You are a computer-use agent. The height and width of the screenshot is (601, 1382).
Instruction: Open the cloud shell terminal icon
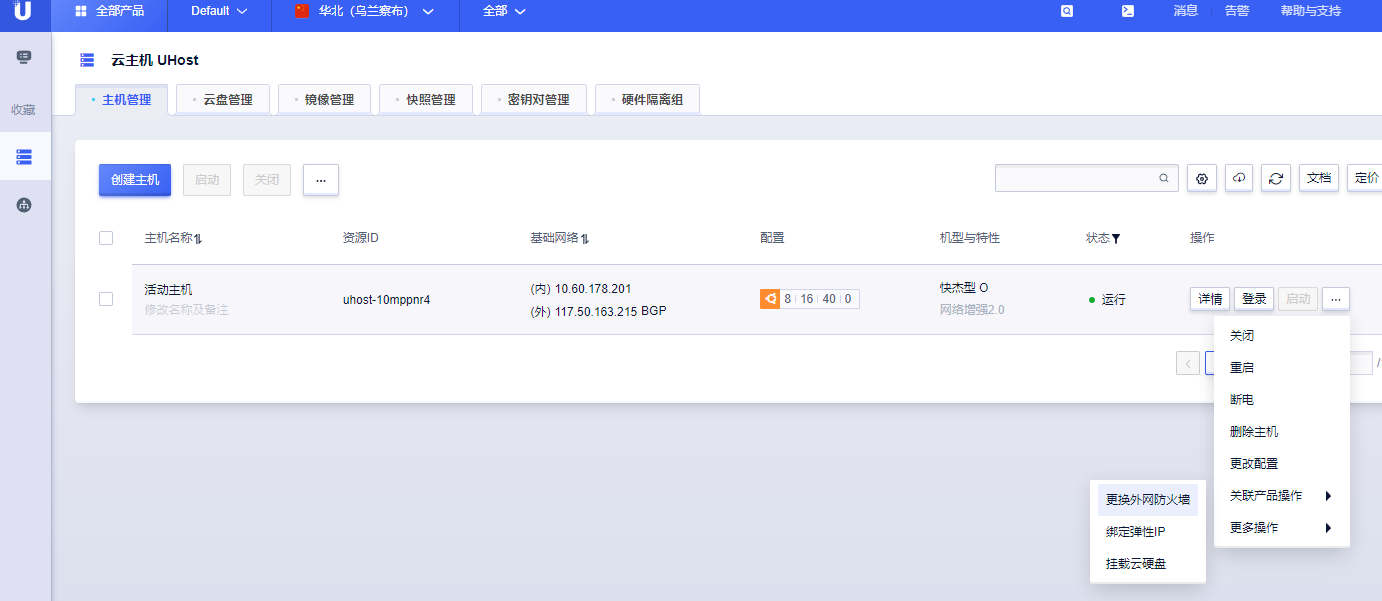coord(1127,11)
